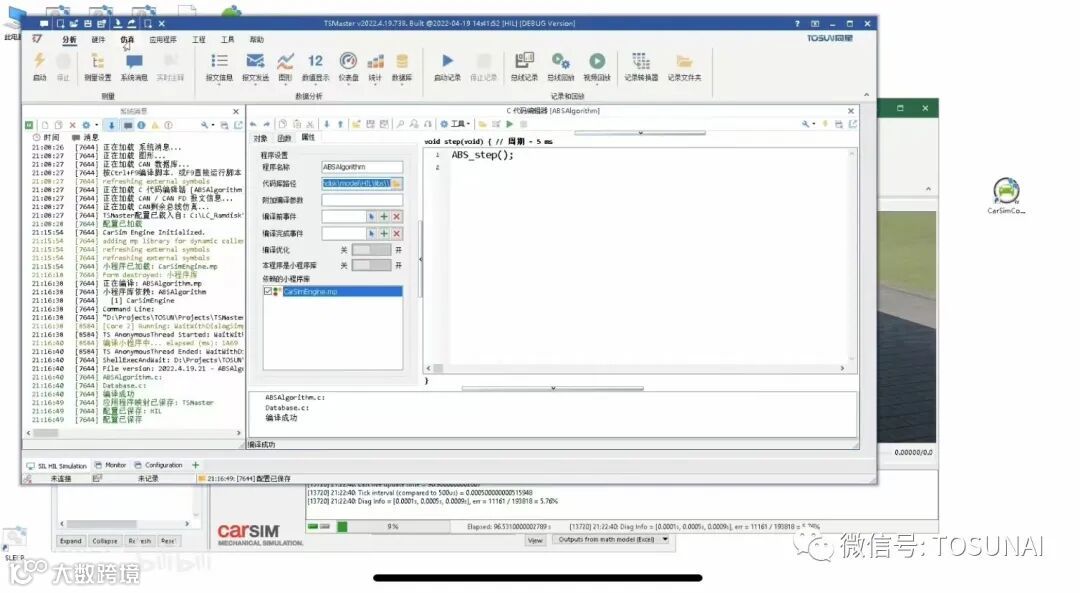Click green run icon in code editor toolbar
Image resolution: width=1080 pixels, height=593 pixels.
click(x=510, y=124)
